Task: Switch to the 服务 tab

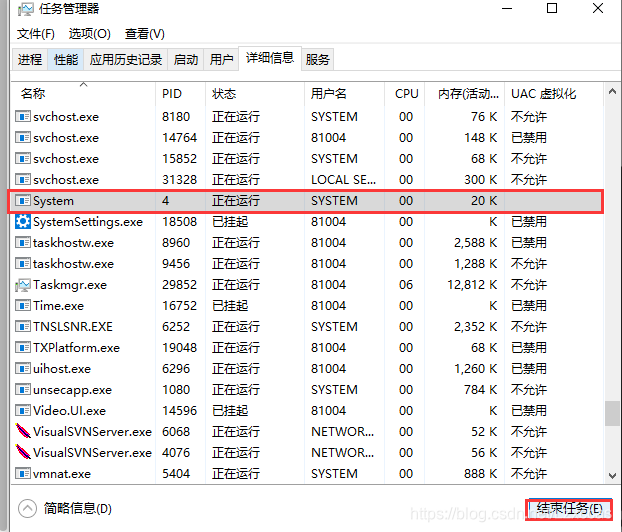Action: (317, 60)
